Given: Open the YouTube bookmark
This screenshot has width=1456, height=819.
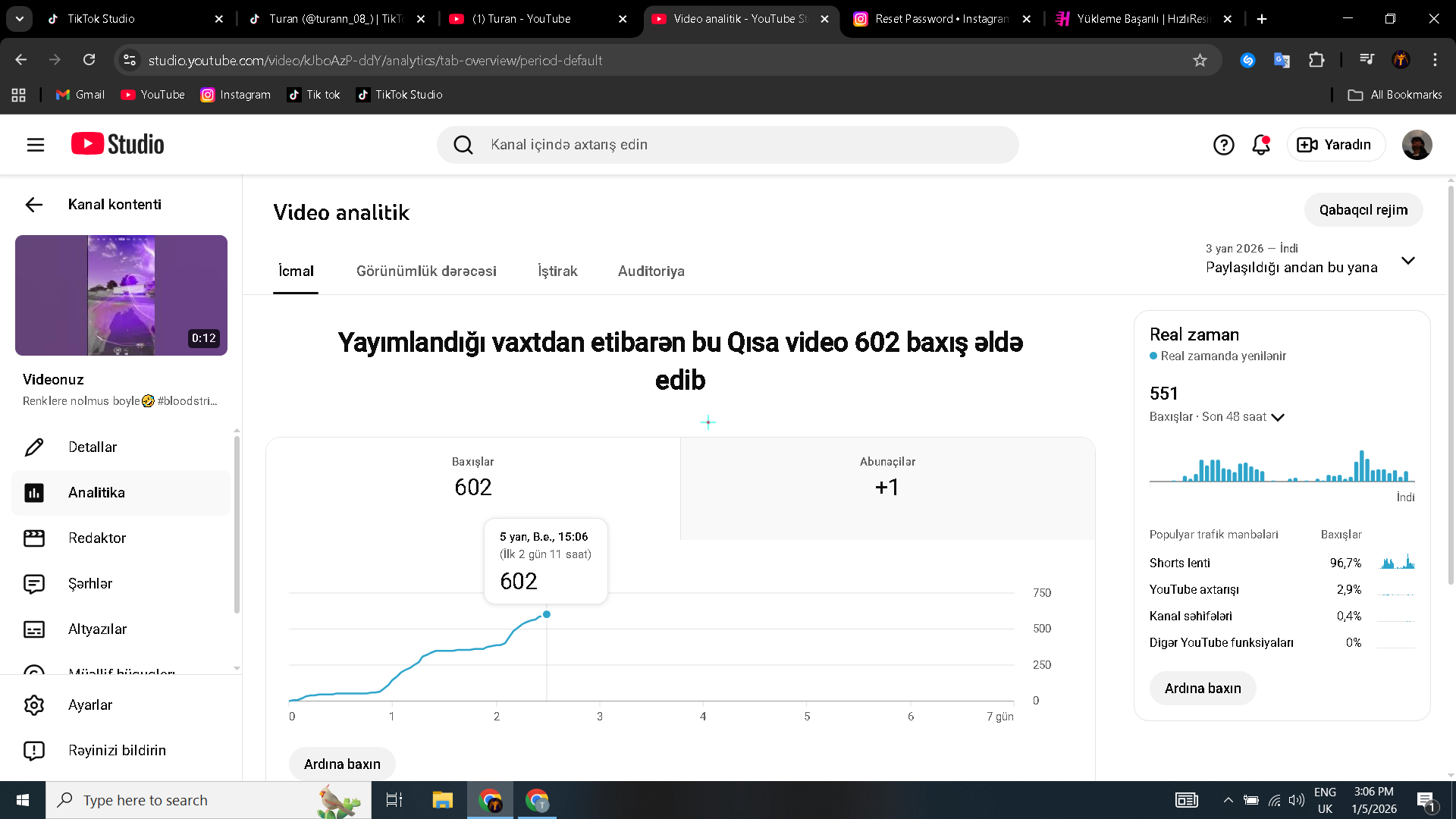Looking at the screenshot, I should pos(152,95).
